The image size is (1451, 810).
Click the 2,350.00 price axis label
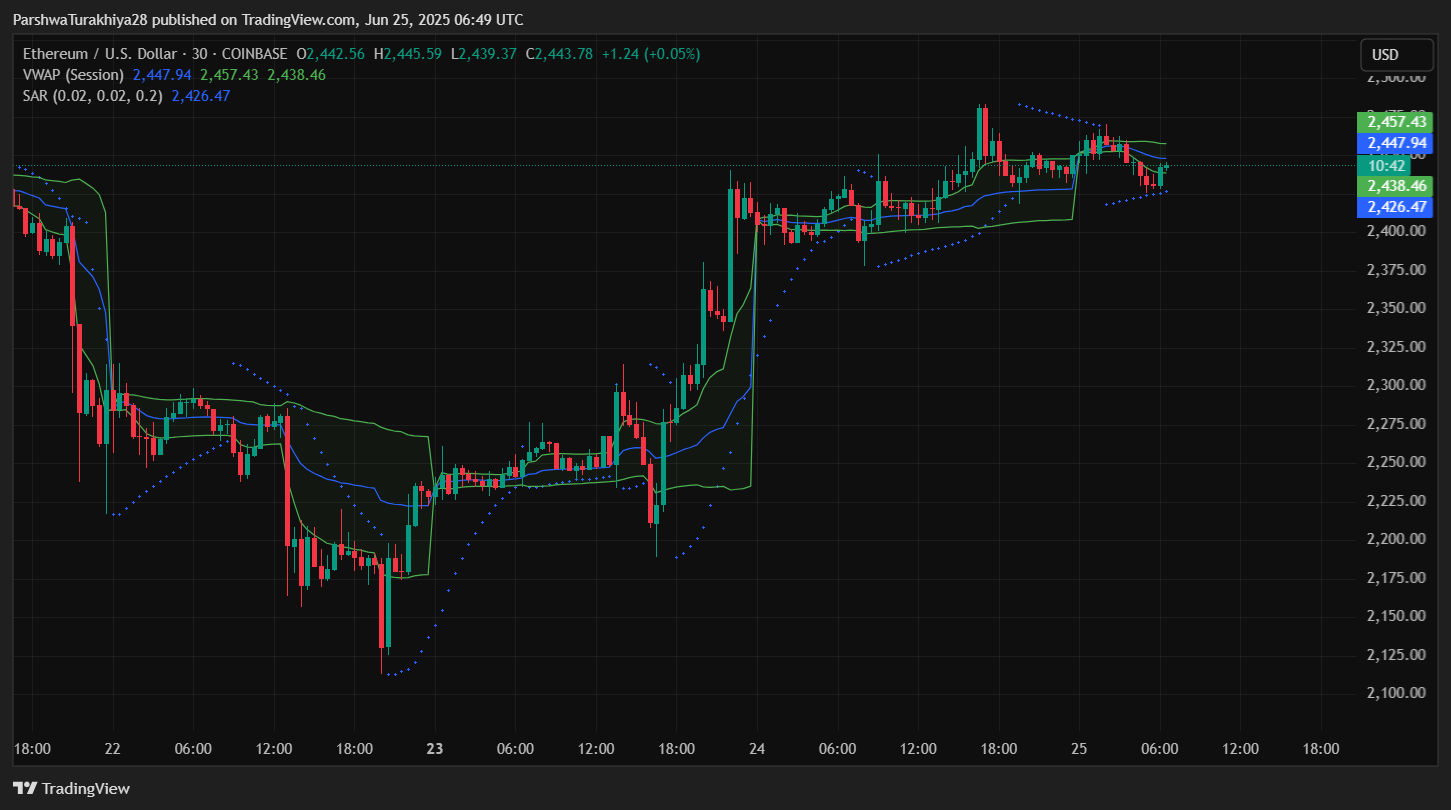tap(1396, 308)
